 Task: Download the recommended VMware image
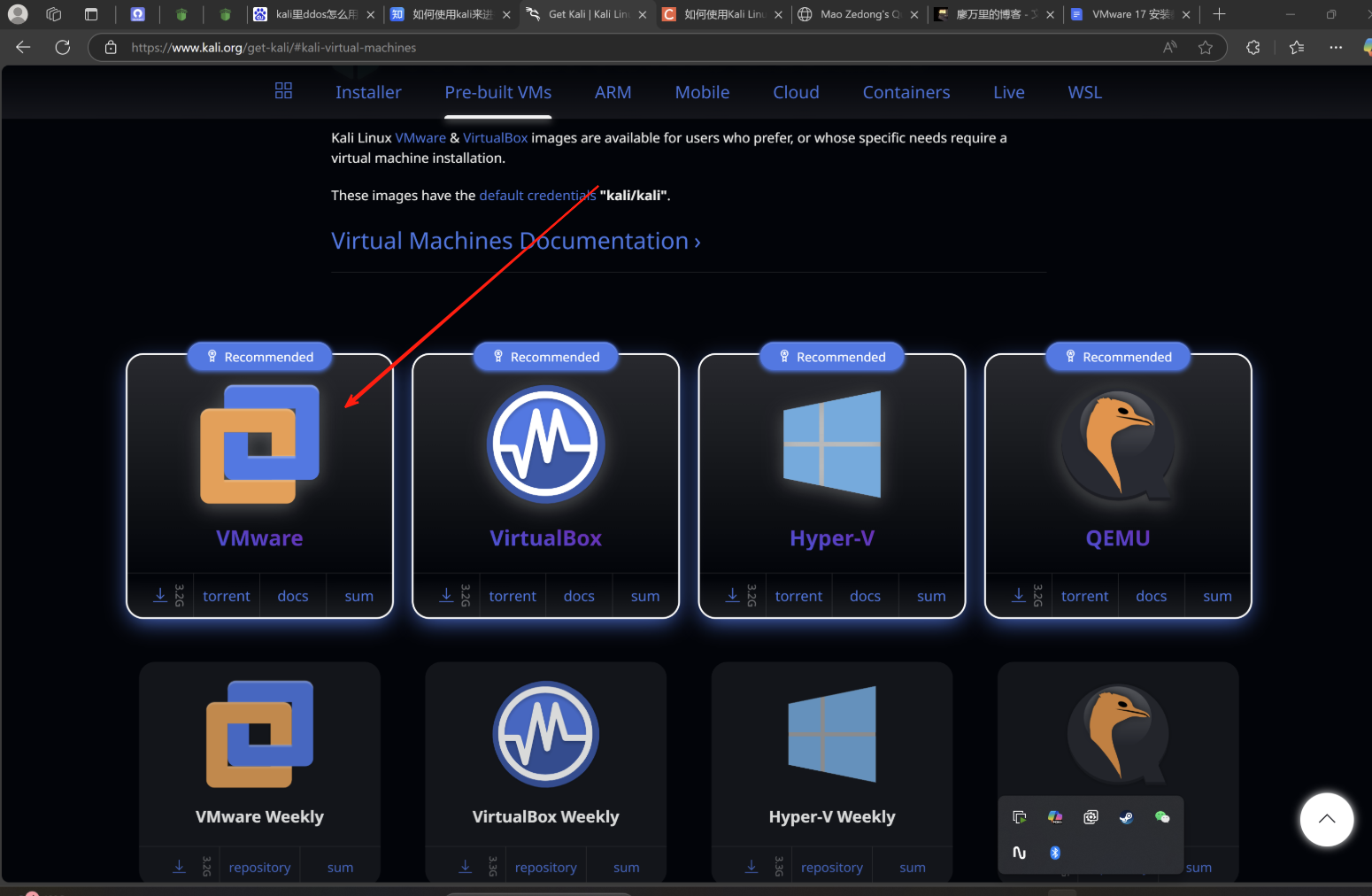(x=160, y=596)
